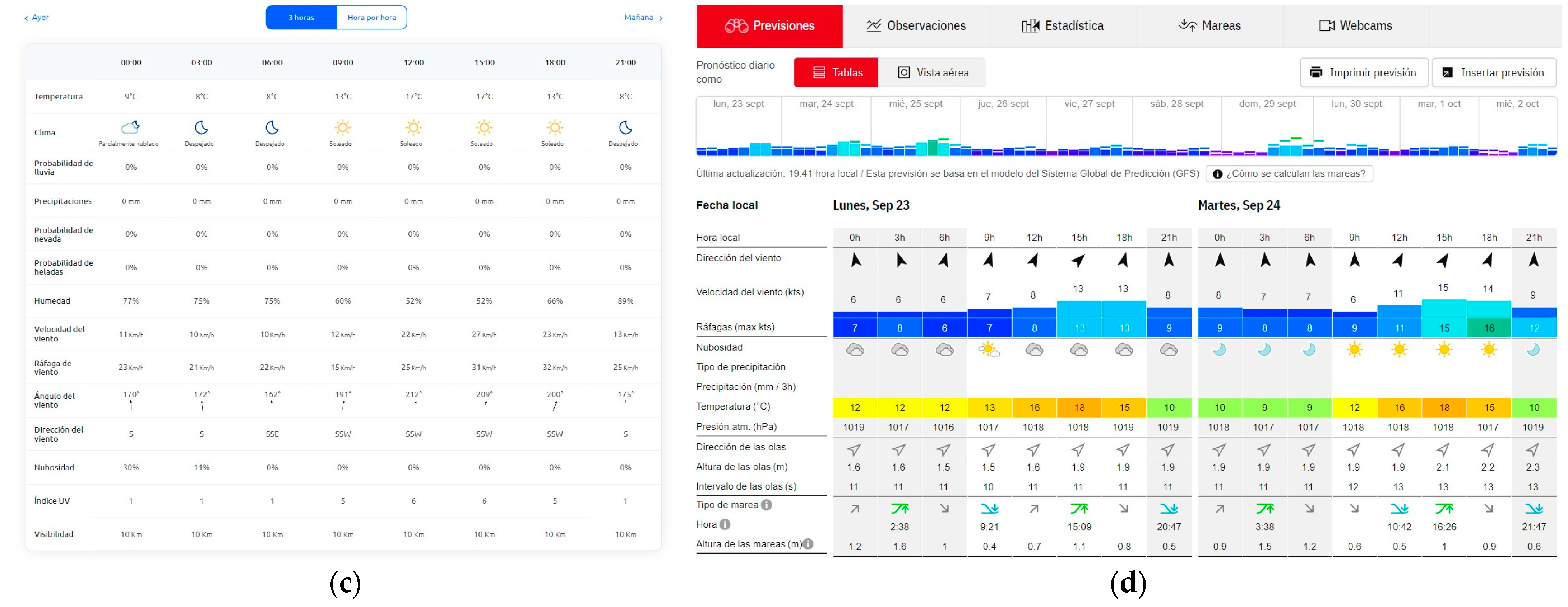1568x607 pixels.
Task: Switch to 3 horas view
Action: tap(301, 18)
